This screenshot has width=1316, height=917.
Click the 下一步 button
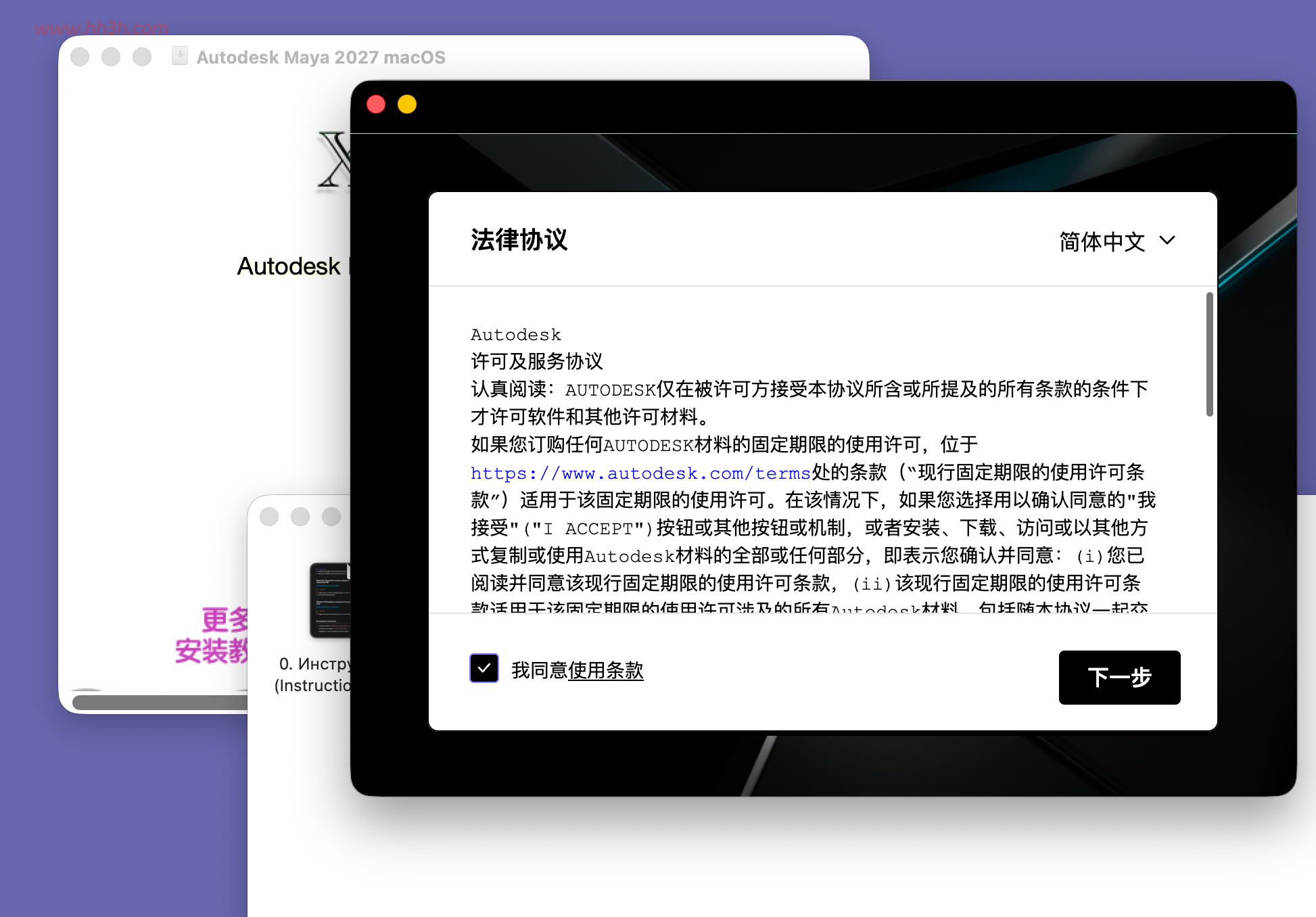click(1119, 677)
